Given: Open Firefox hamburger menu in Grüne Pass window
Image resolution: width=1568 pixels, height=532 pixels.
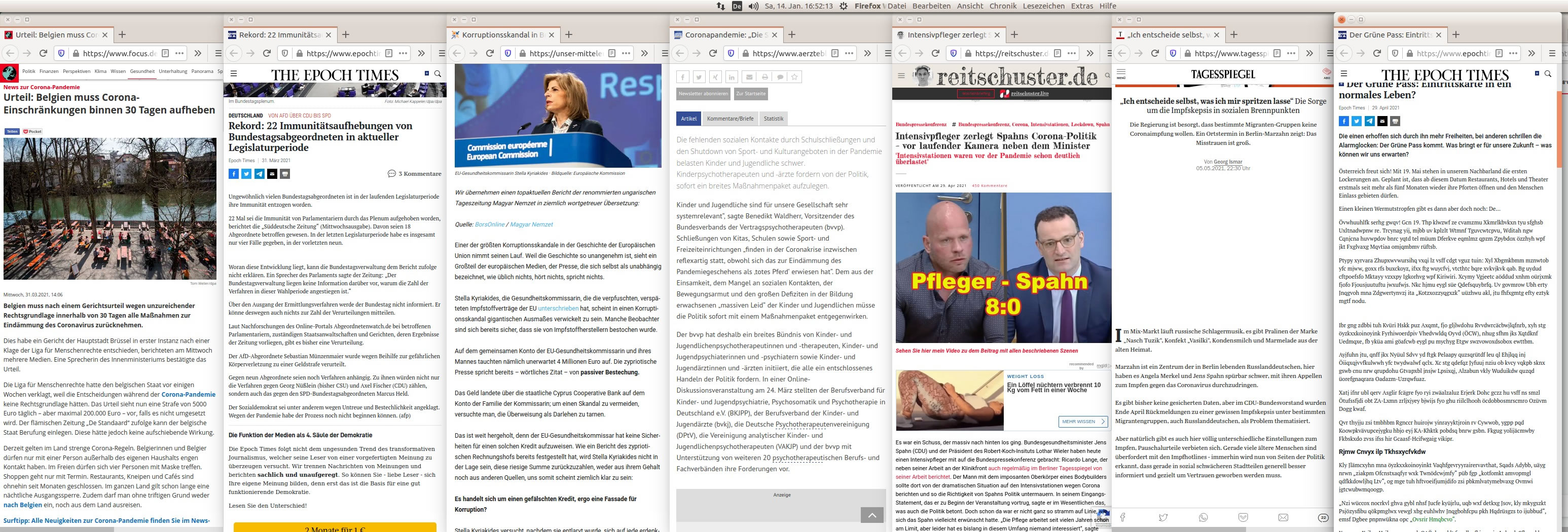Looking at the screenshot, I should [1552, 53].
